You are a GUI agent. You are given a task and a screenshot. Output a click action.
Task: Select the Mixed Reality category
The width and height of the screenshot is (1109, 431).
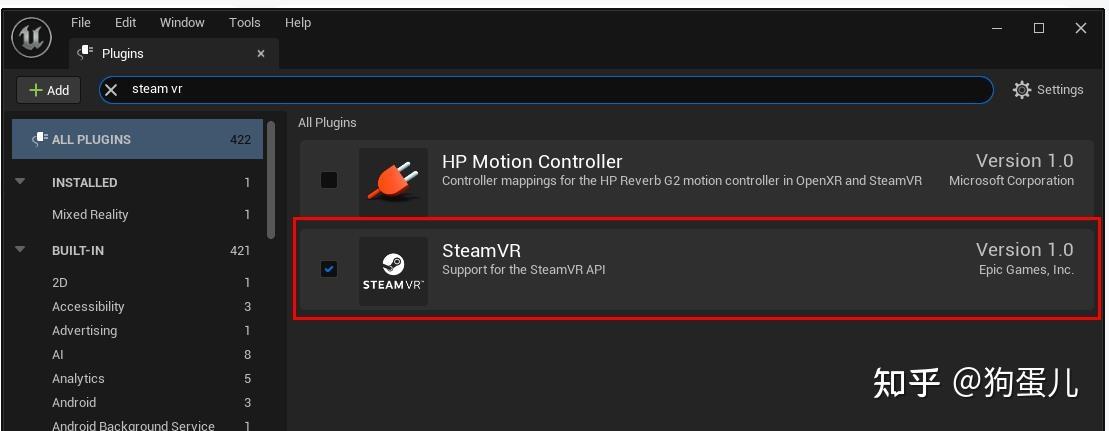(x=90, y=214)
